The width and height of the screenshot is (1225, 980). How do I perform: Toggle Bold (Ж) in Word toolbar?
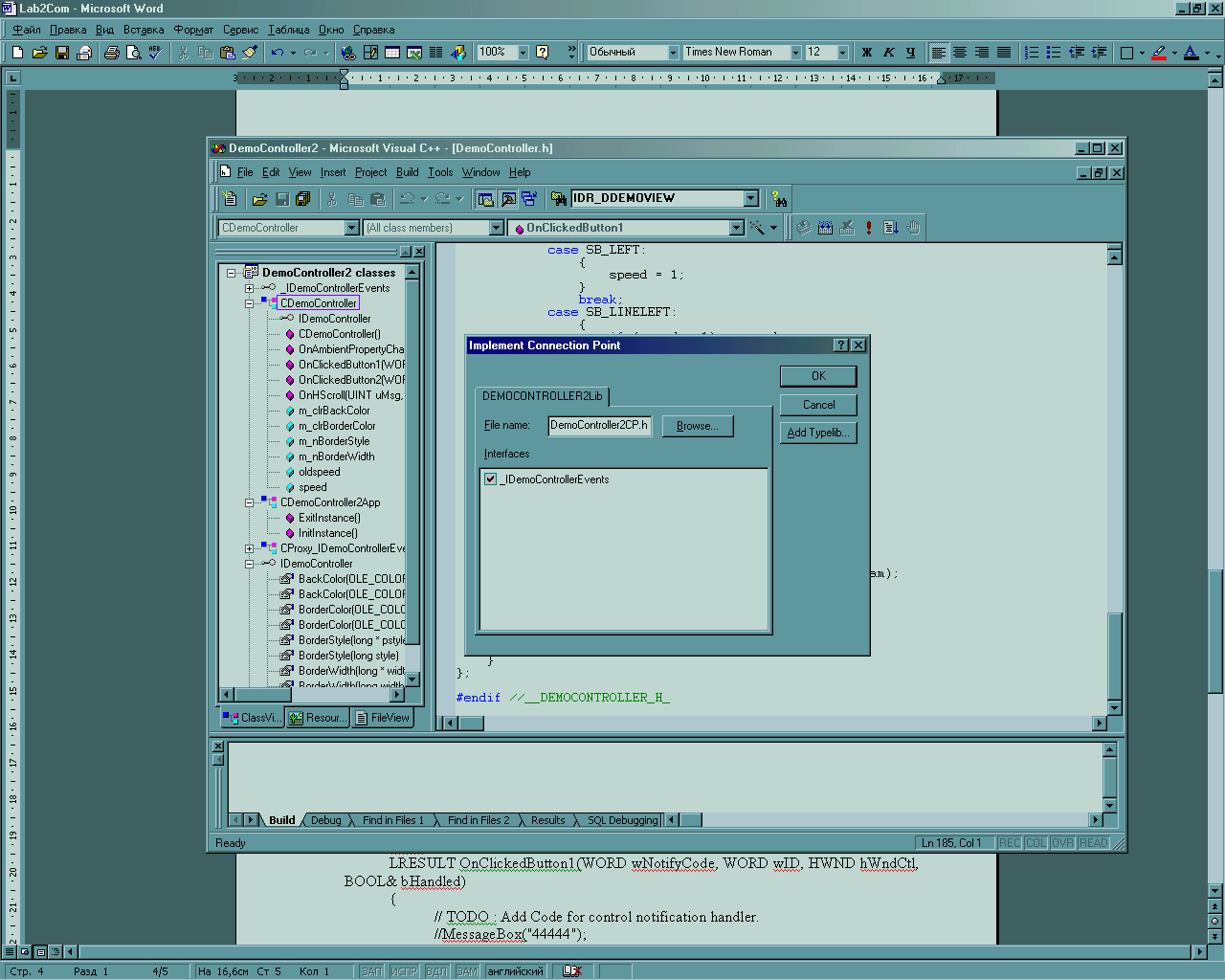click(867, 53)
